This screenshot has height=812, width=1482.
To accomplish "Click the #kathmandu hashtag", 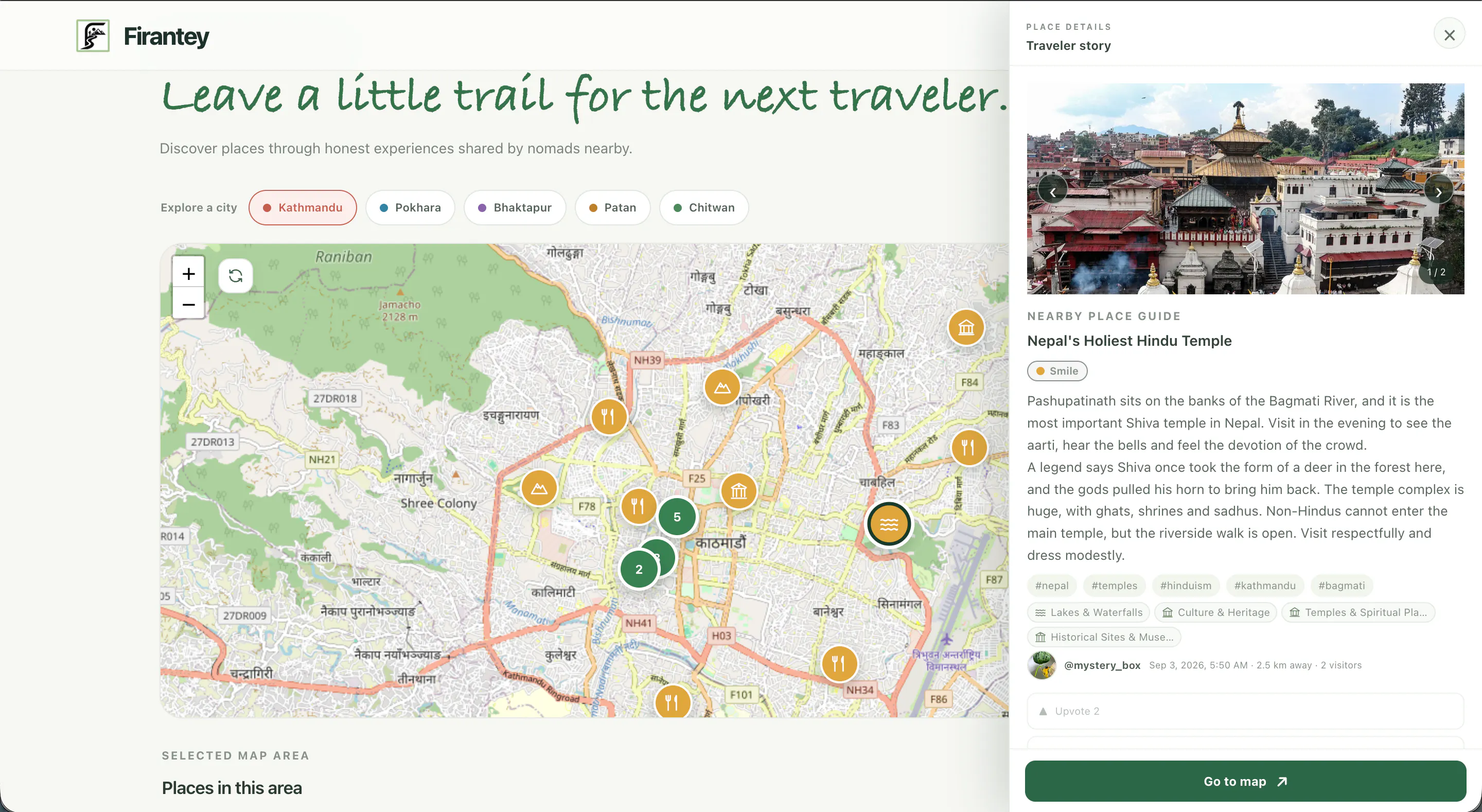I will click(1264, 585).
